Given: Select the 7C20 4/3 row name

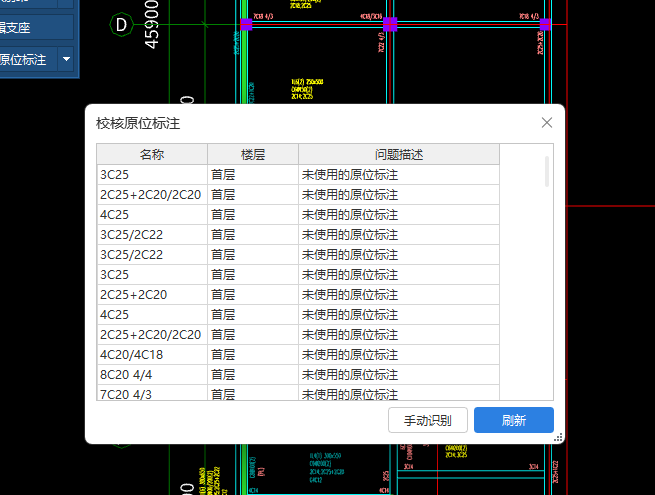Looking at the screenshot, I should click(126, 394).
